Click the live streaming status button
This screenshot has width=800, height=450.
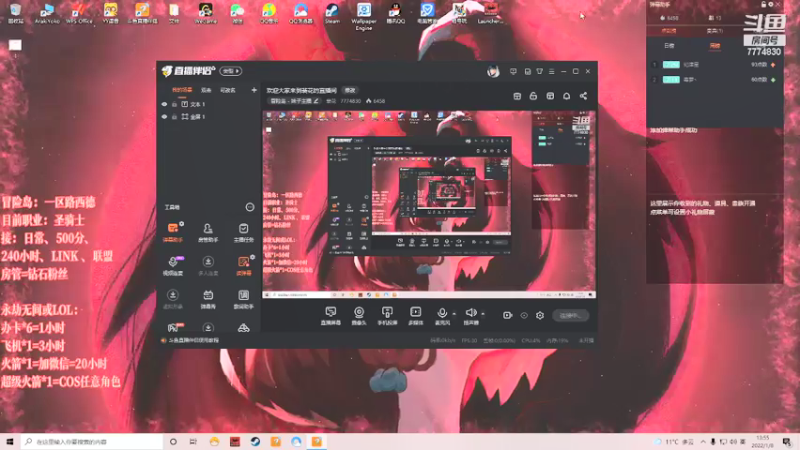tap(570, 316)
